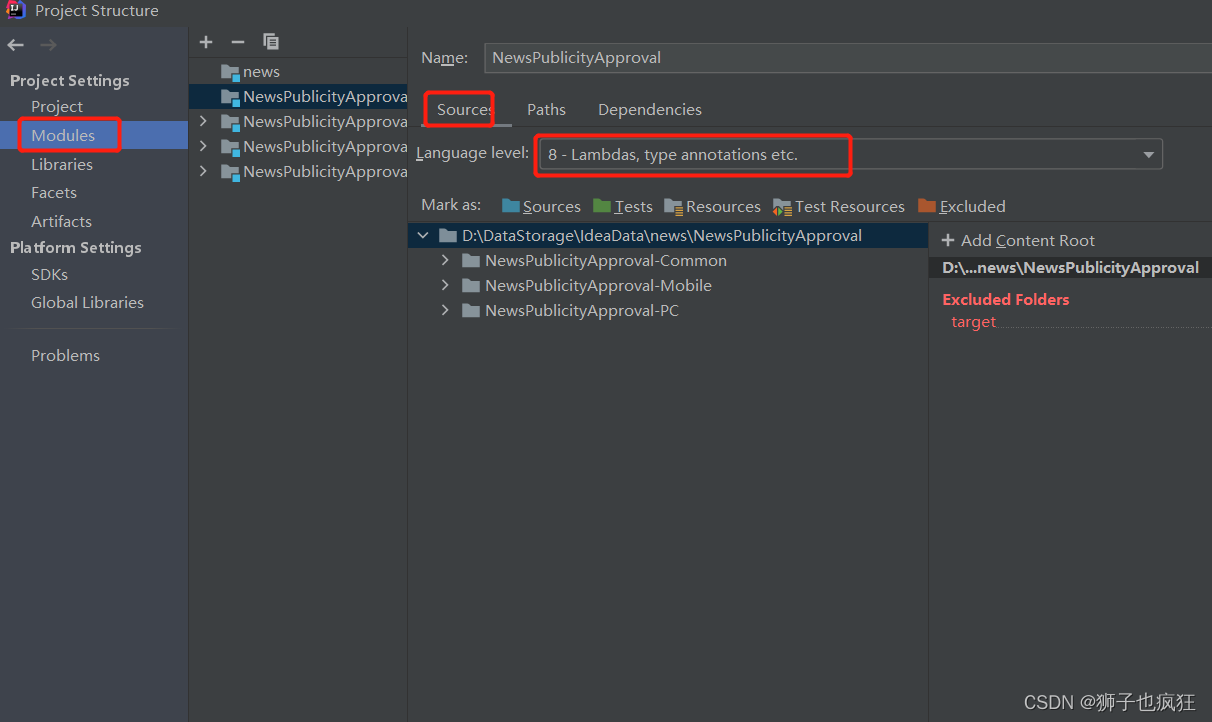Screen dimensions: 1212x722
Task: Click Add Content Root button
Action: point(1018,241)
